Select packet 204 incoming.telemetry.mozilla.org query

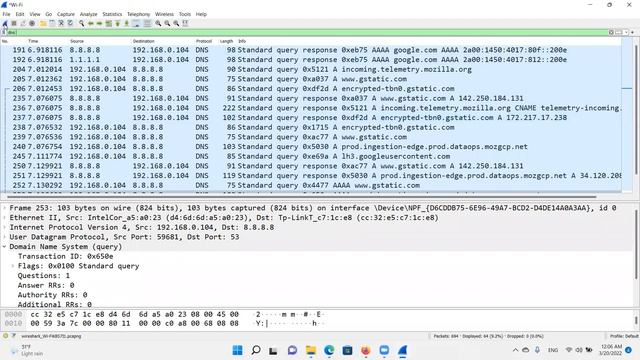[x=311, y=69]
